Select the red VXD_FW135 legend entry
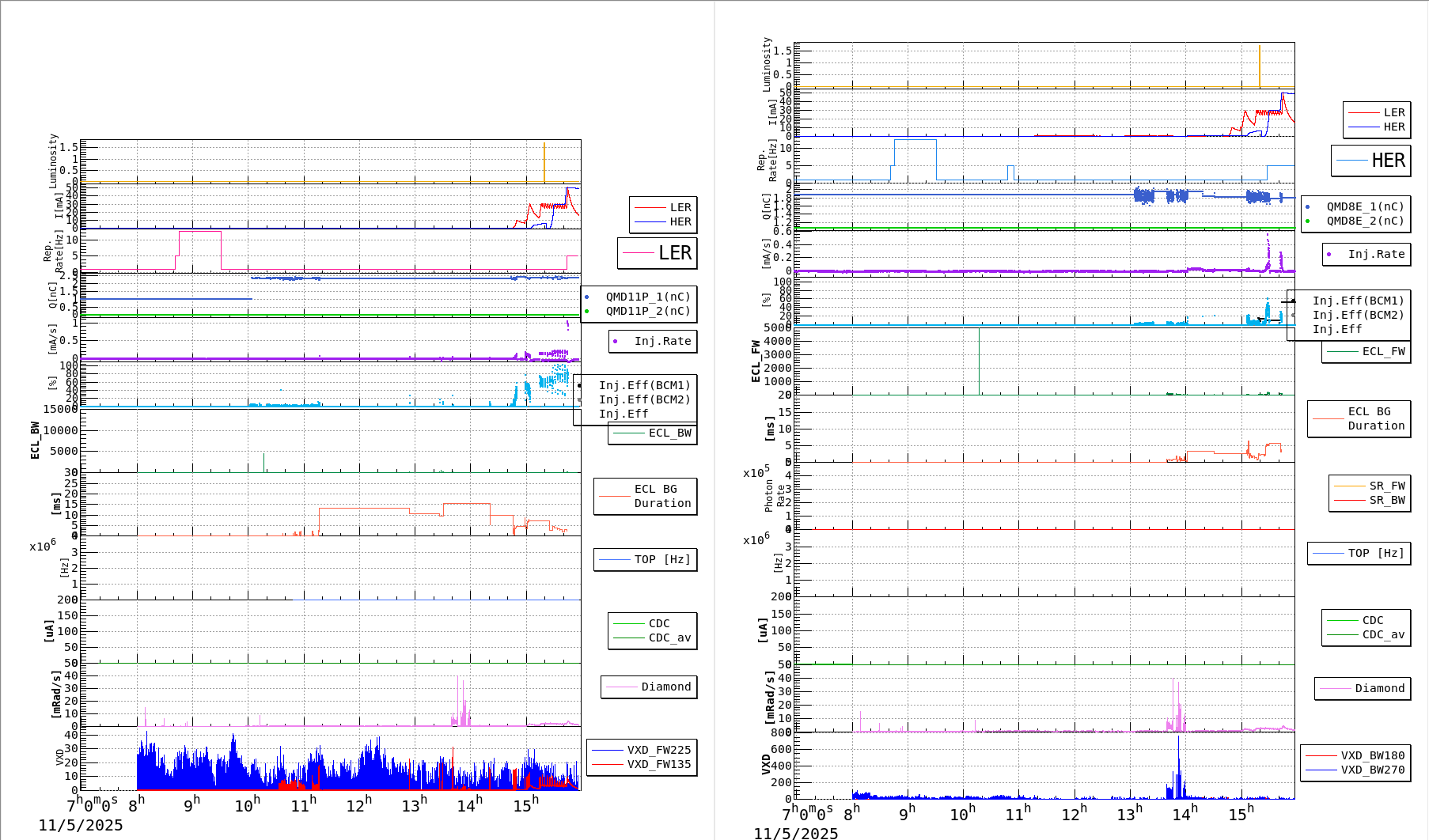 click(x=642, y=764)
